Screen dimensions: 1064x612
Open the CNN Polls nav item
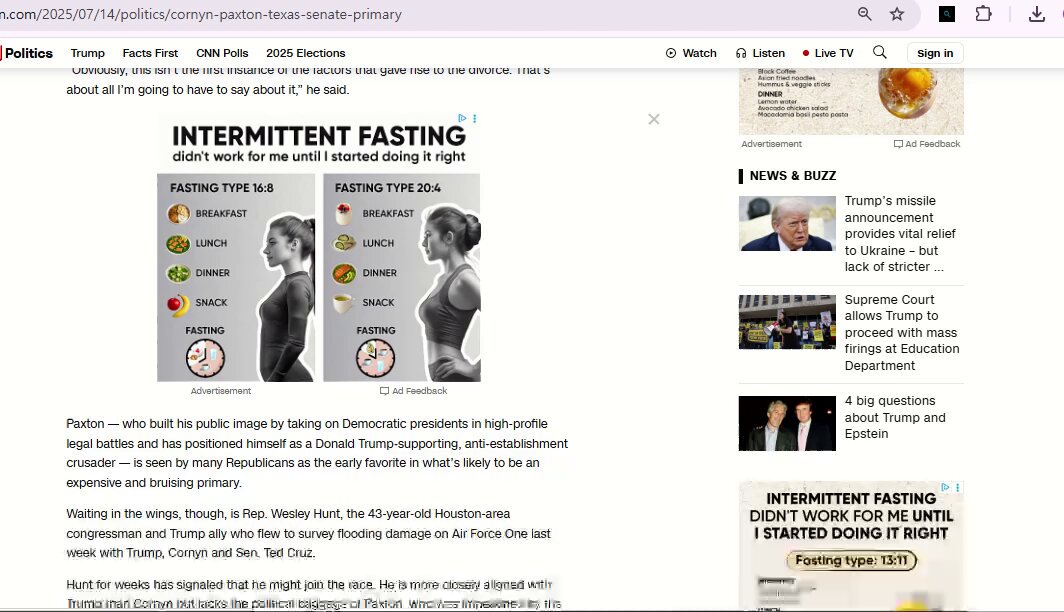pyautogui.click(x=222, y=53)
